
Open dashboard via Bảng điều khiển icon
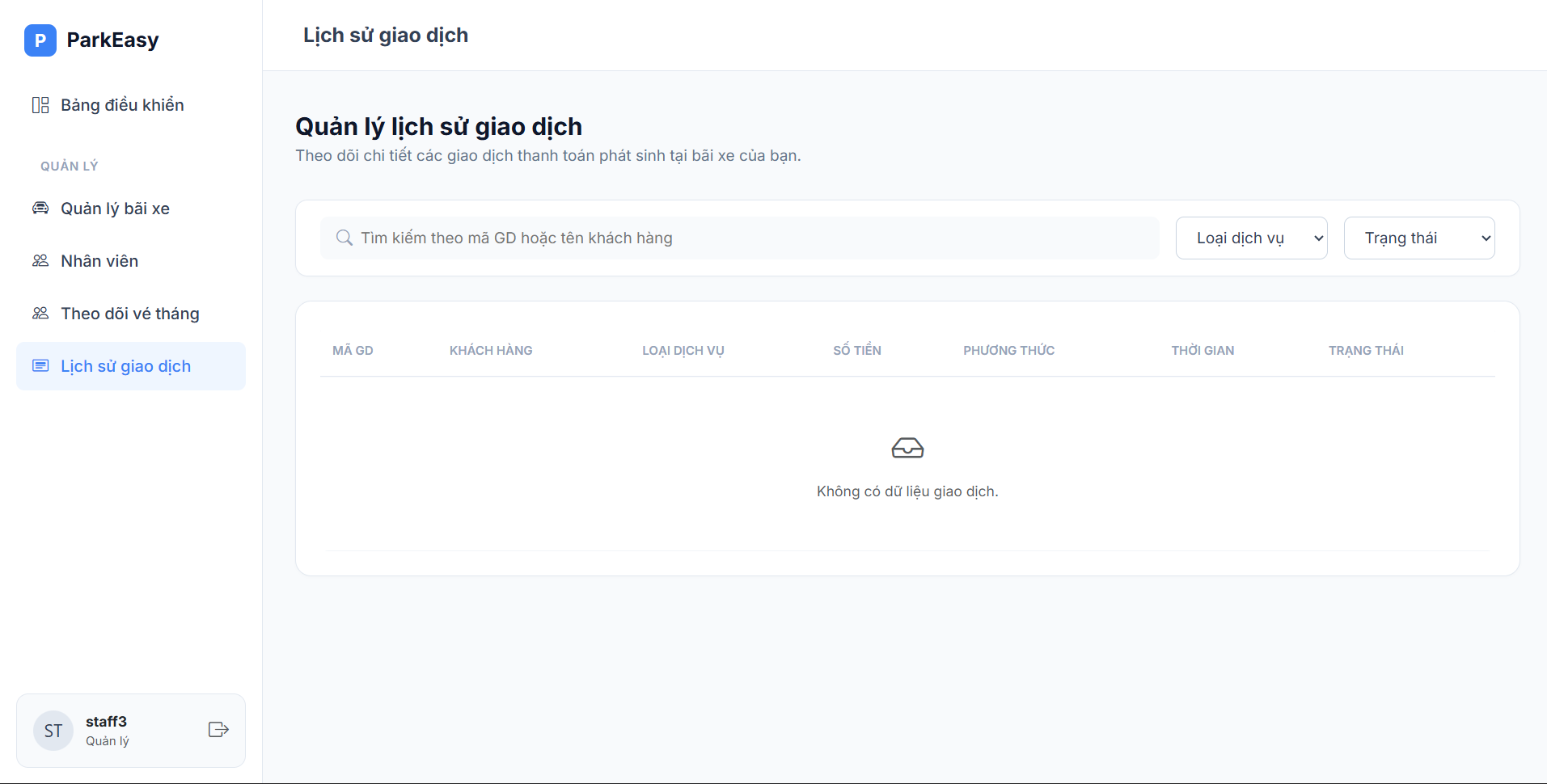click(x=40, y=105)
